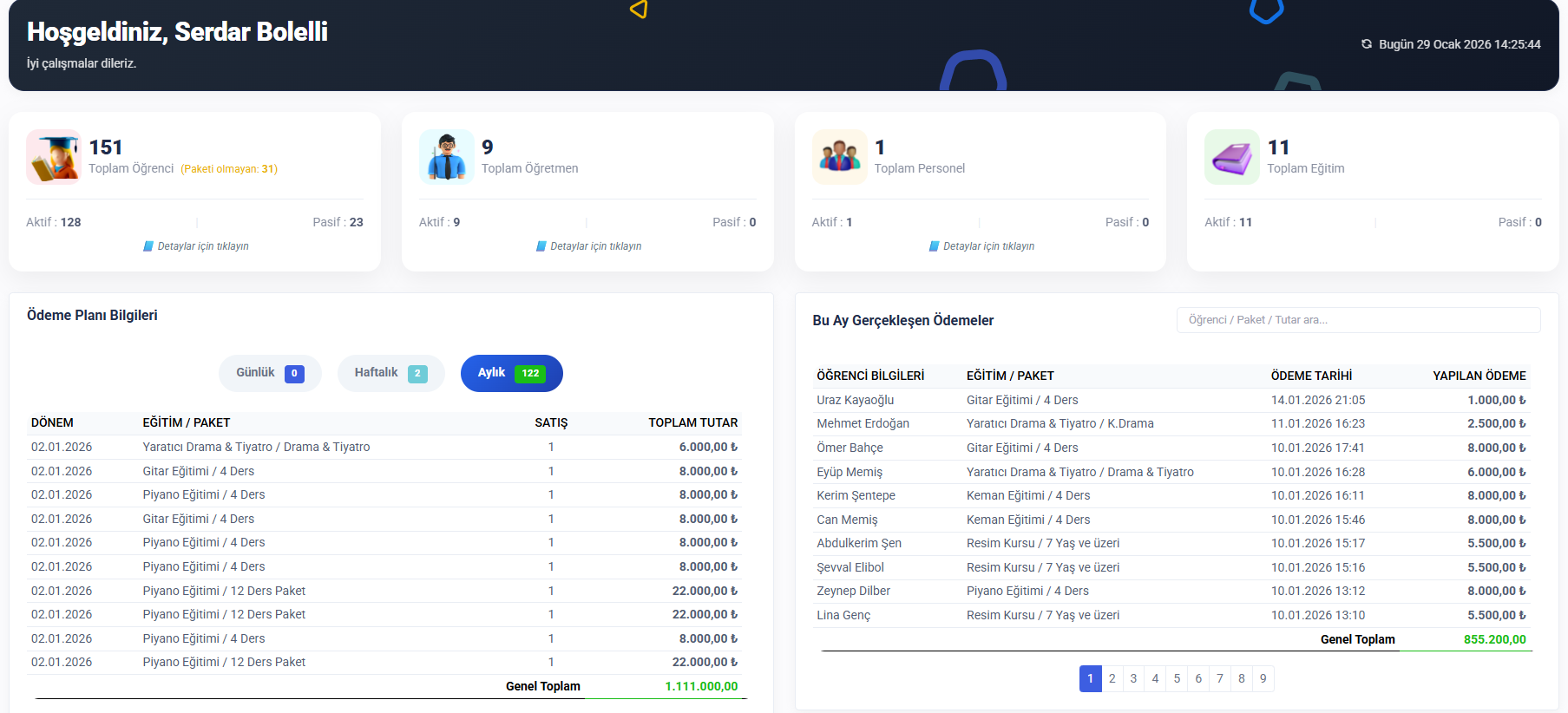
Task: Click the graduate student icon
Action: click(x=54, y=157)
